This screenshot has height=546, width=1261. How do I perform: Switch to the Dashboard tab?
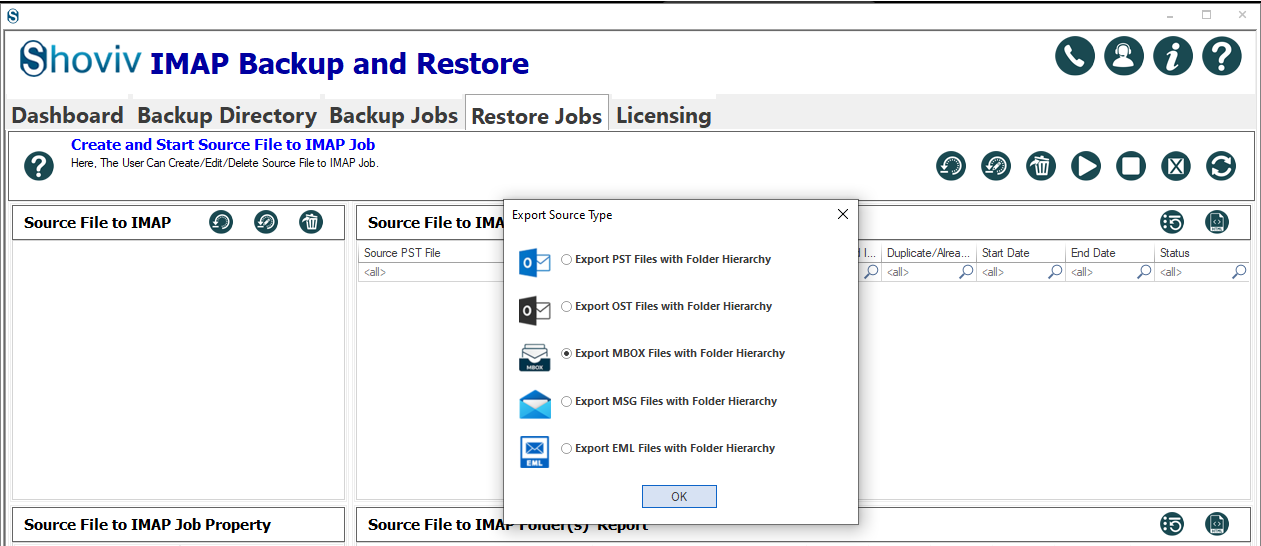[x=68, y=115]
